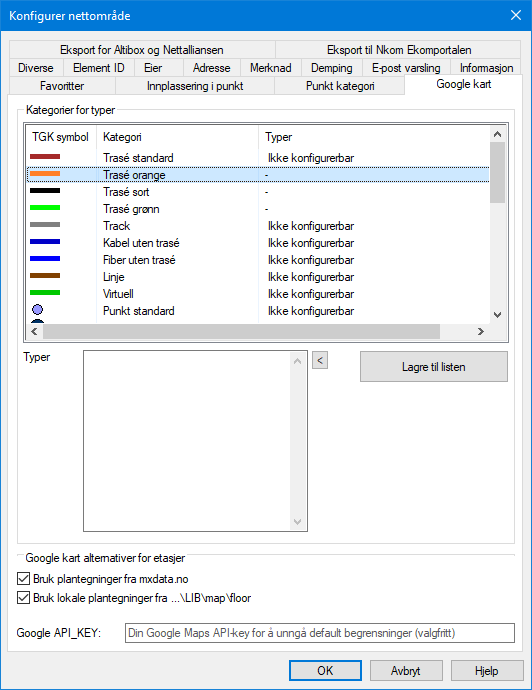Click the horizontal scrollbar right arrow
The height and width of the screenshot is (690, 532).
[481, 331]
